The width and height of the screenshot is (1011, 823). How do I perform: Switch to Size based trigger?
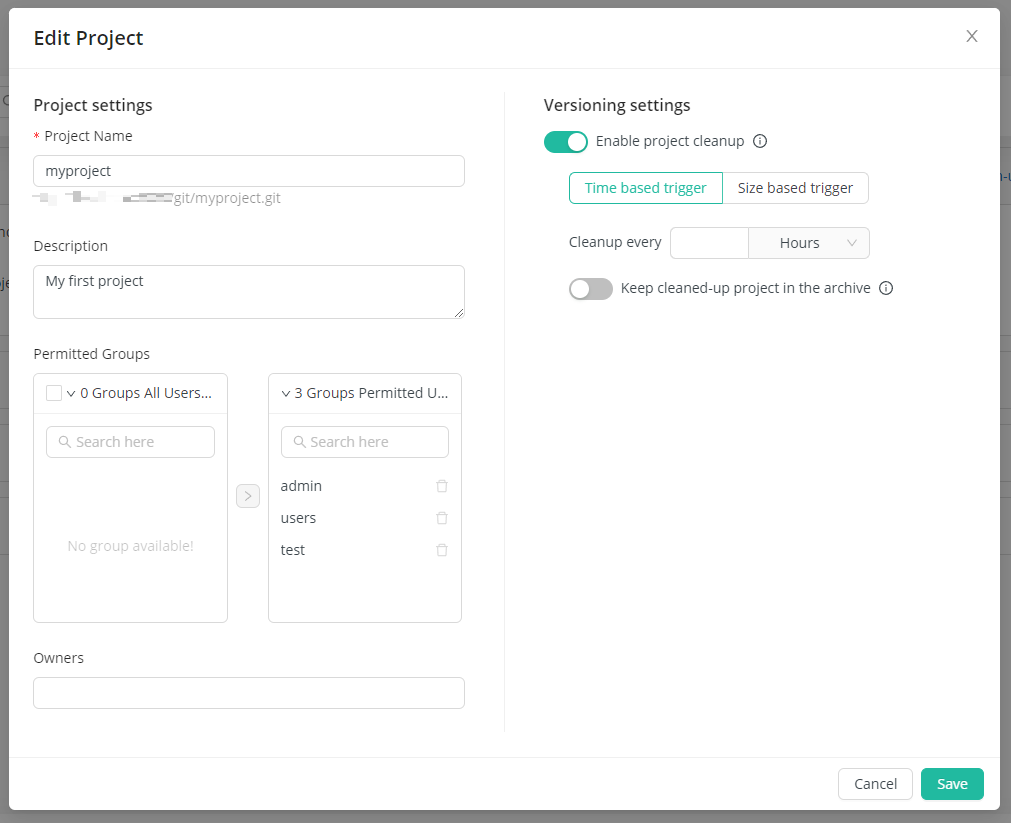click(x=795, y=188)
